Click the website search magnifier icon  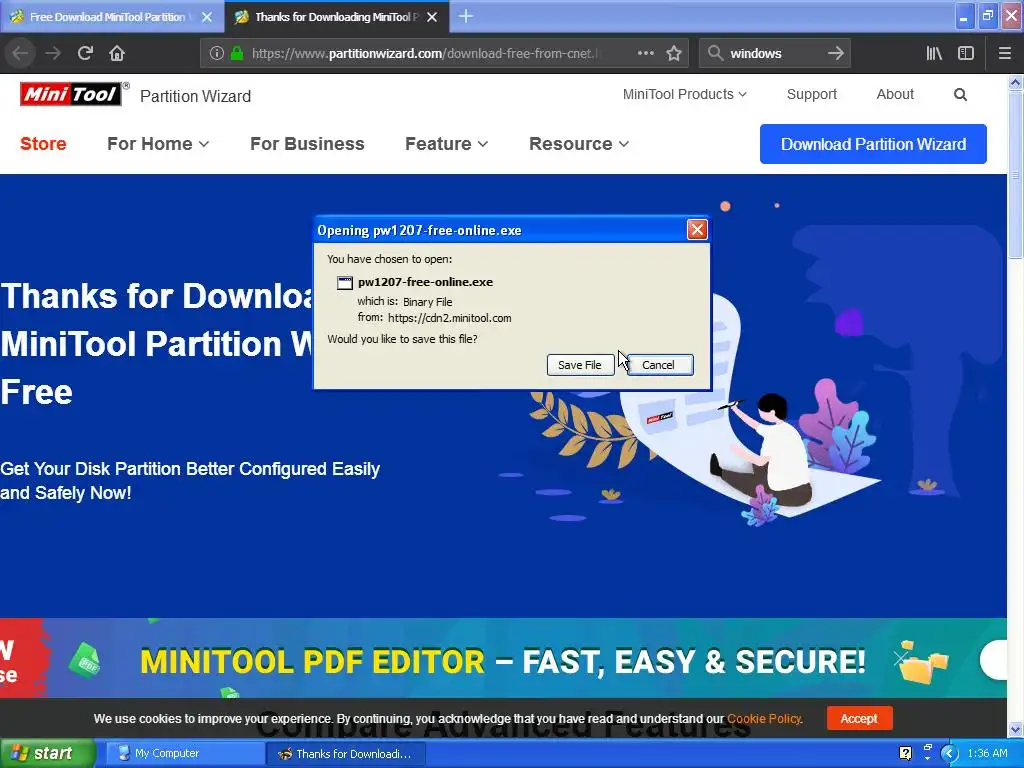[960, 95]
